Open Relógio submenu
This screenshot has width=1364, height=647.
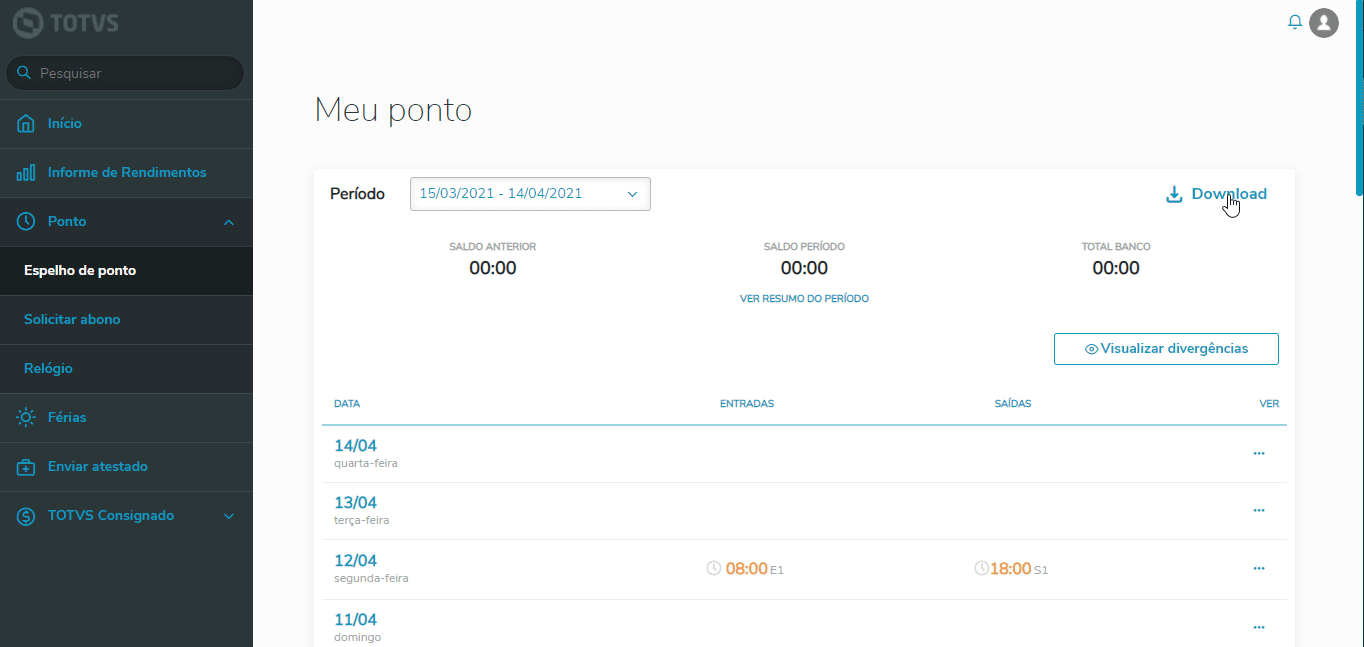coord(126,369)
